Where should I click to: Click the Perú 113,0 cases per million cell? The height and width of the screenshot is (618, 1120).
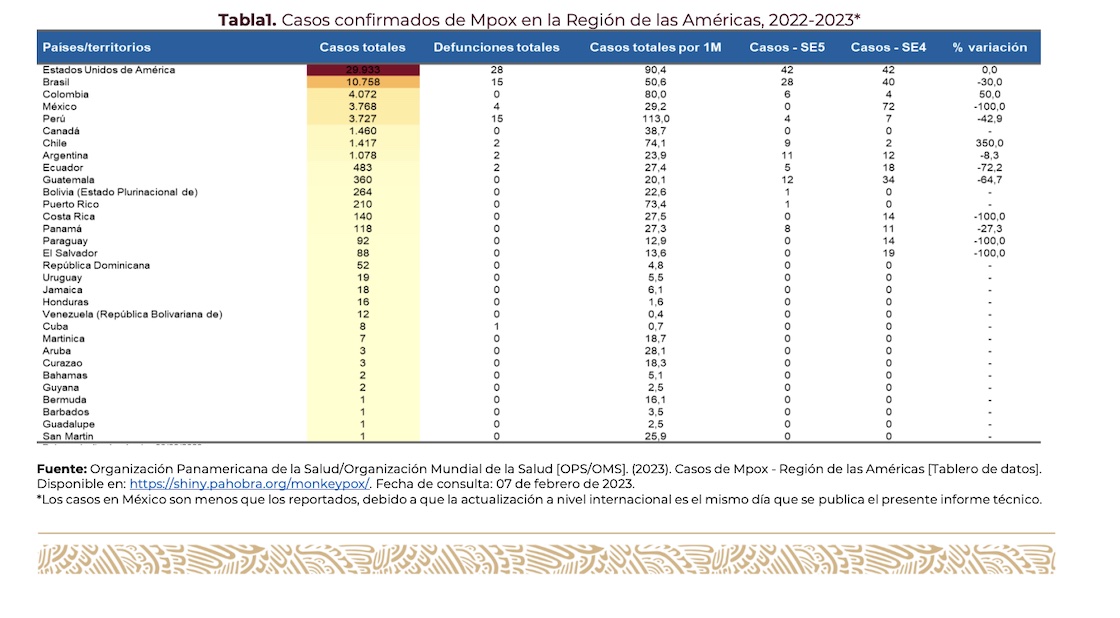click(655, 119)
